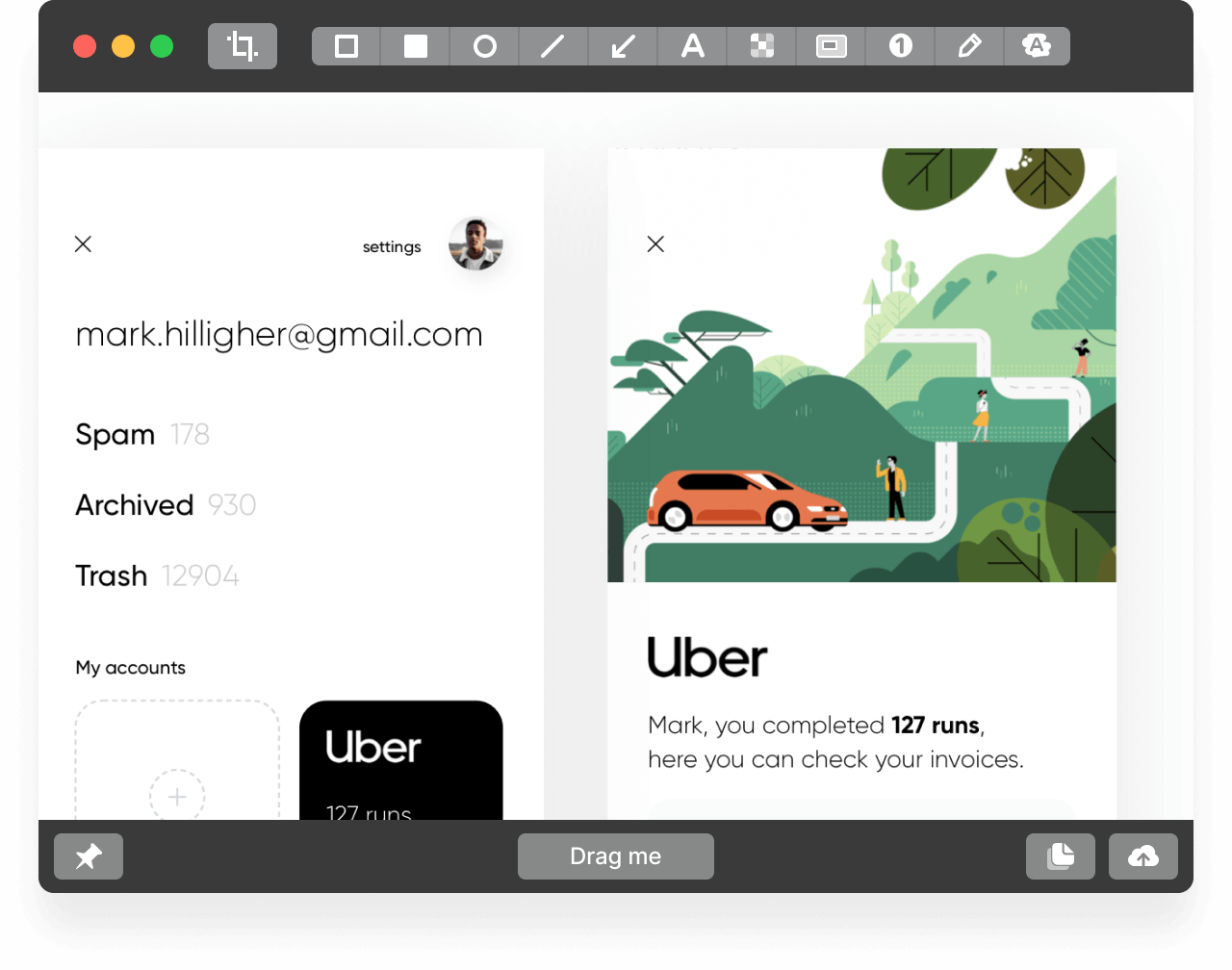The height and width of the screenshot is (970, 1232).
Task: Select the numbered counter tool
Action: (901, 46)
